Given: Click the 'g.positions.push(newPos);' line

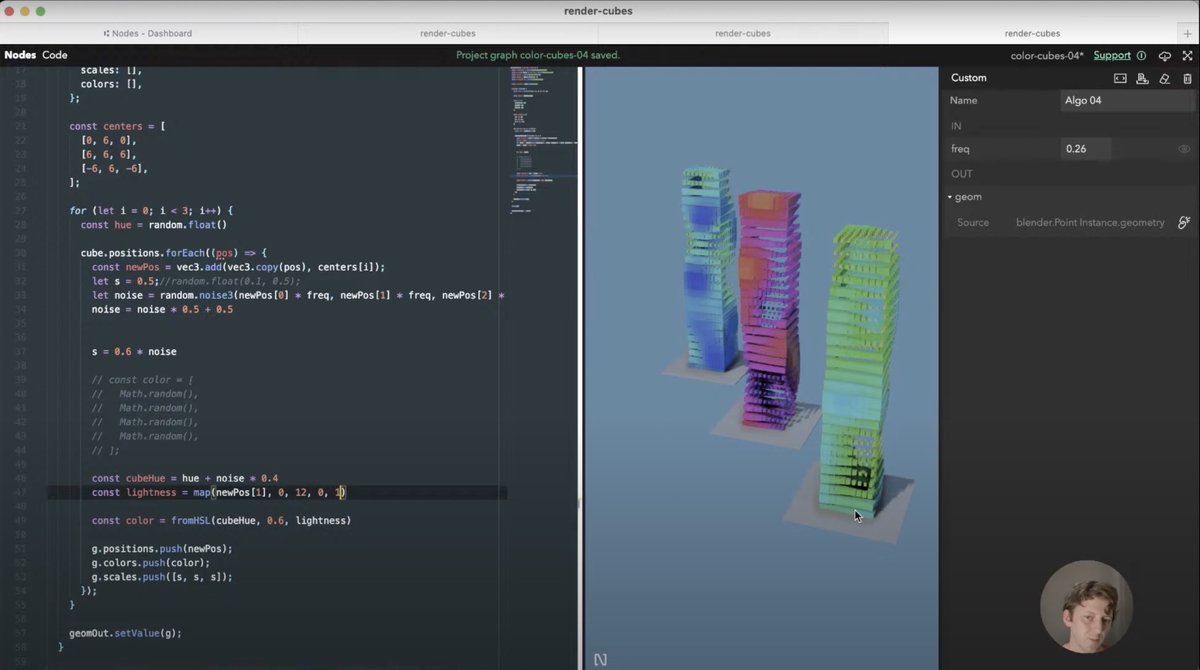Looking at the screenshot, I should (162, 549).
